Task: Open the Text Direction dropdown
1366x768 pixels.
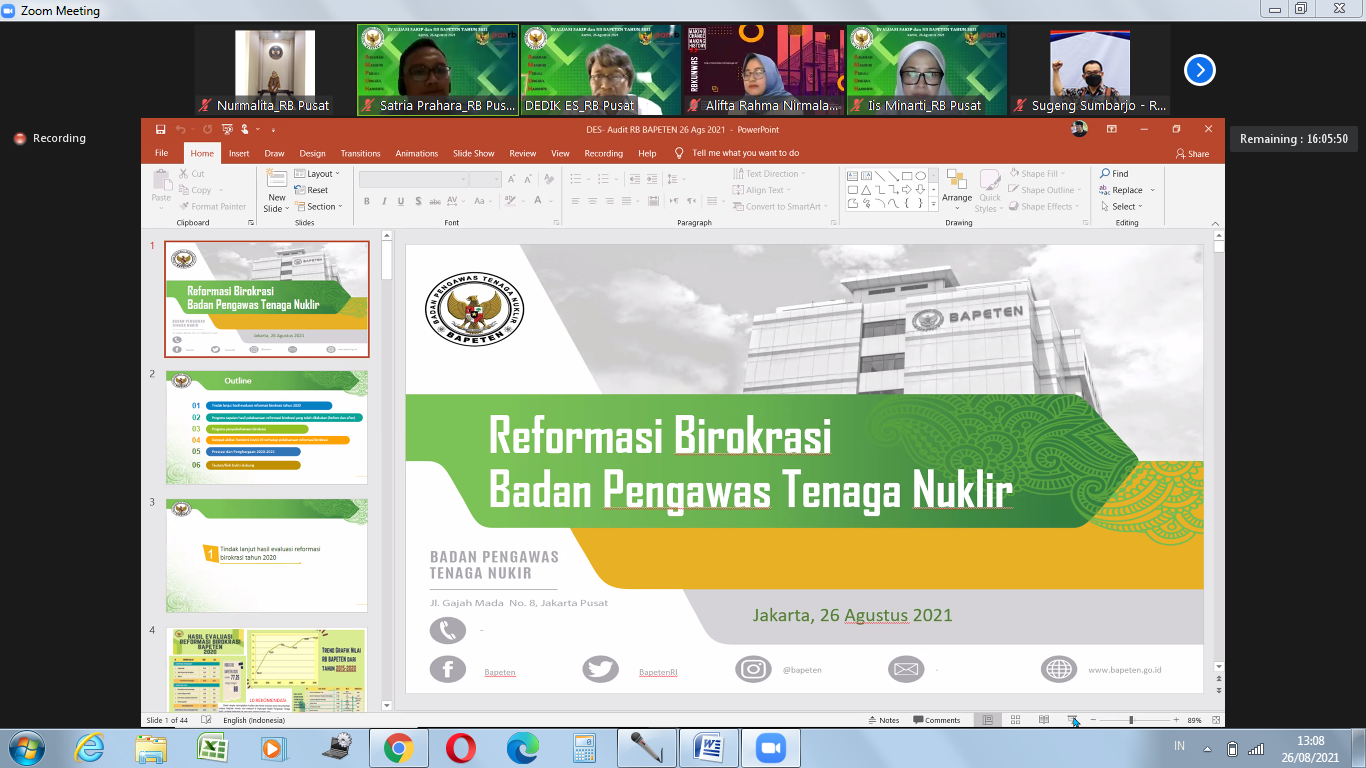Action: point(769,174)
